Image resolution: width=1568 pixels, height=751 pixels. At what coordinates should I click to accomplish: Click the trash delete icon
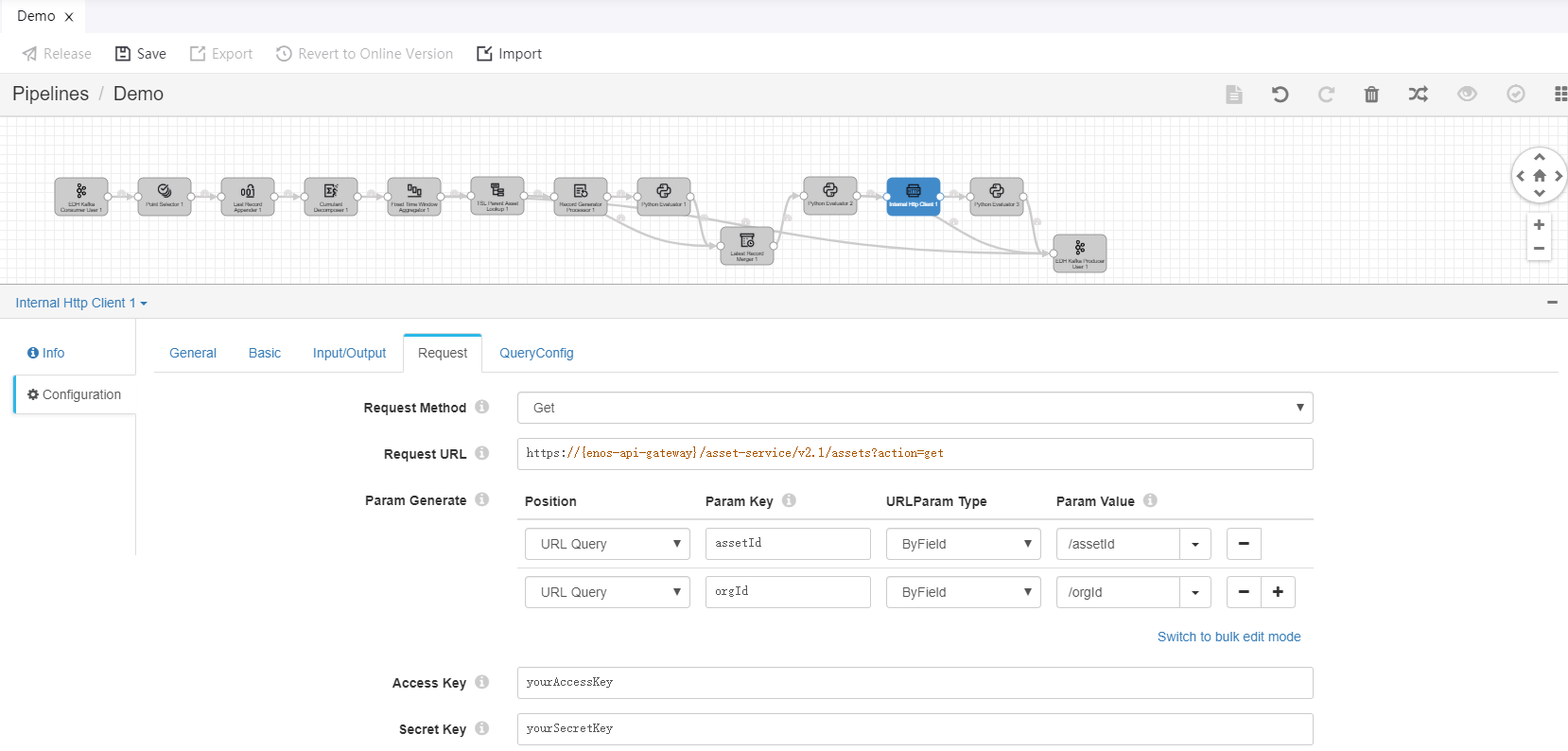[x=1371, y=94]
